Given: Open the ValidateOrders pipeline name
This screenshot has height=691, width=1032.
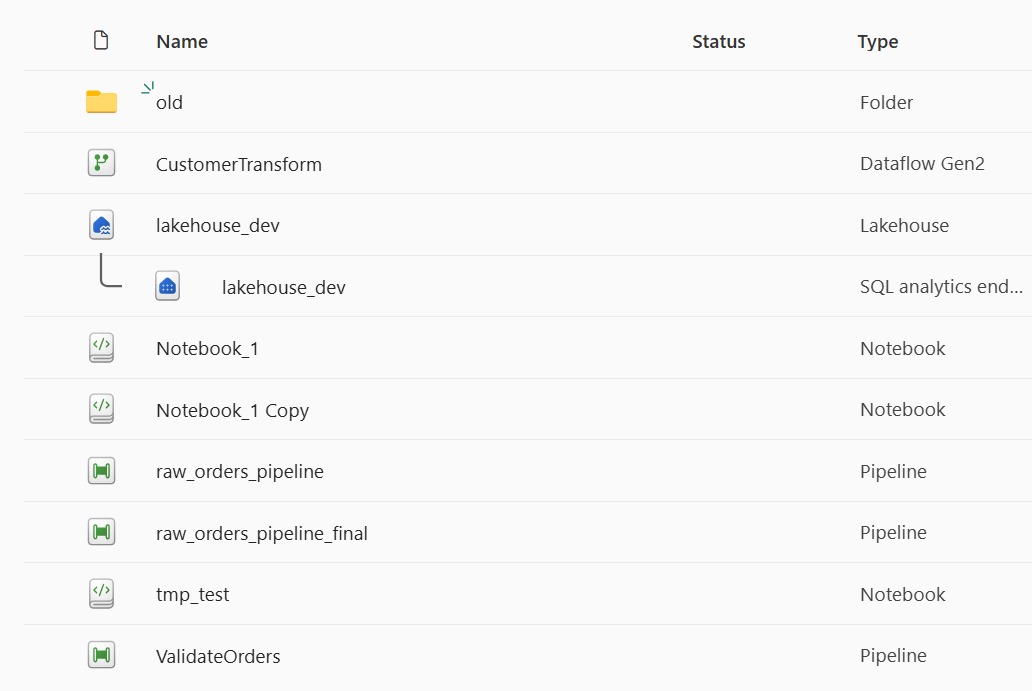Looking at the screenshot, I should click(x=218, y=657).
